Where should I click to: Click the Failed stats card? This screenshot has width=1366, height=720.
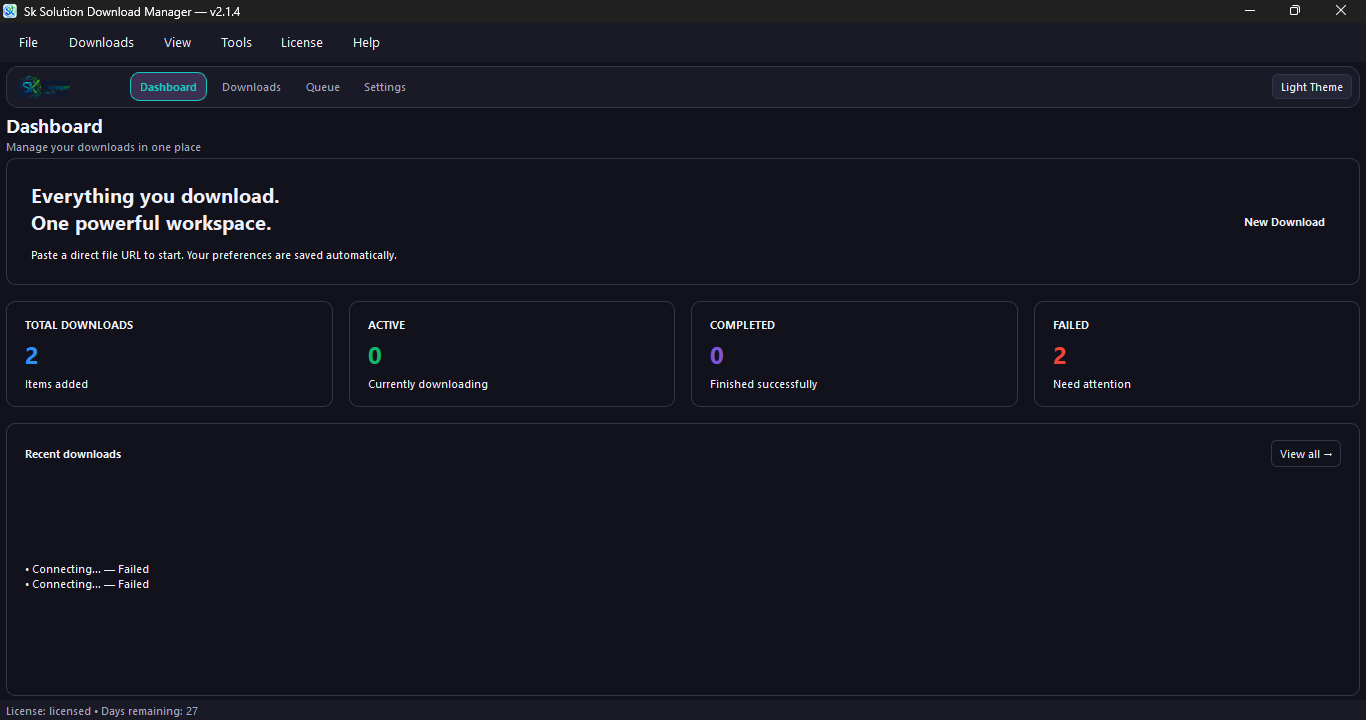click(1197, 354)
